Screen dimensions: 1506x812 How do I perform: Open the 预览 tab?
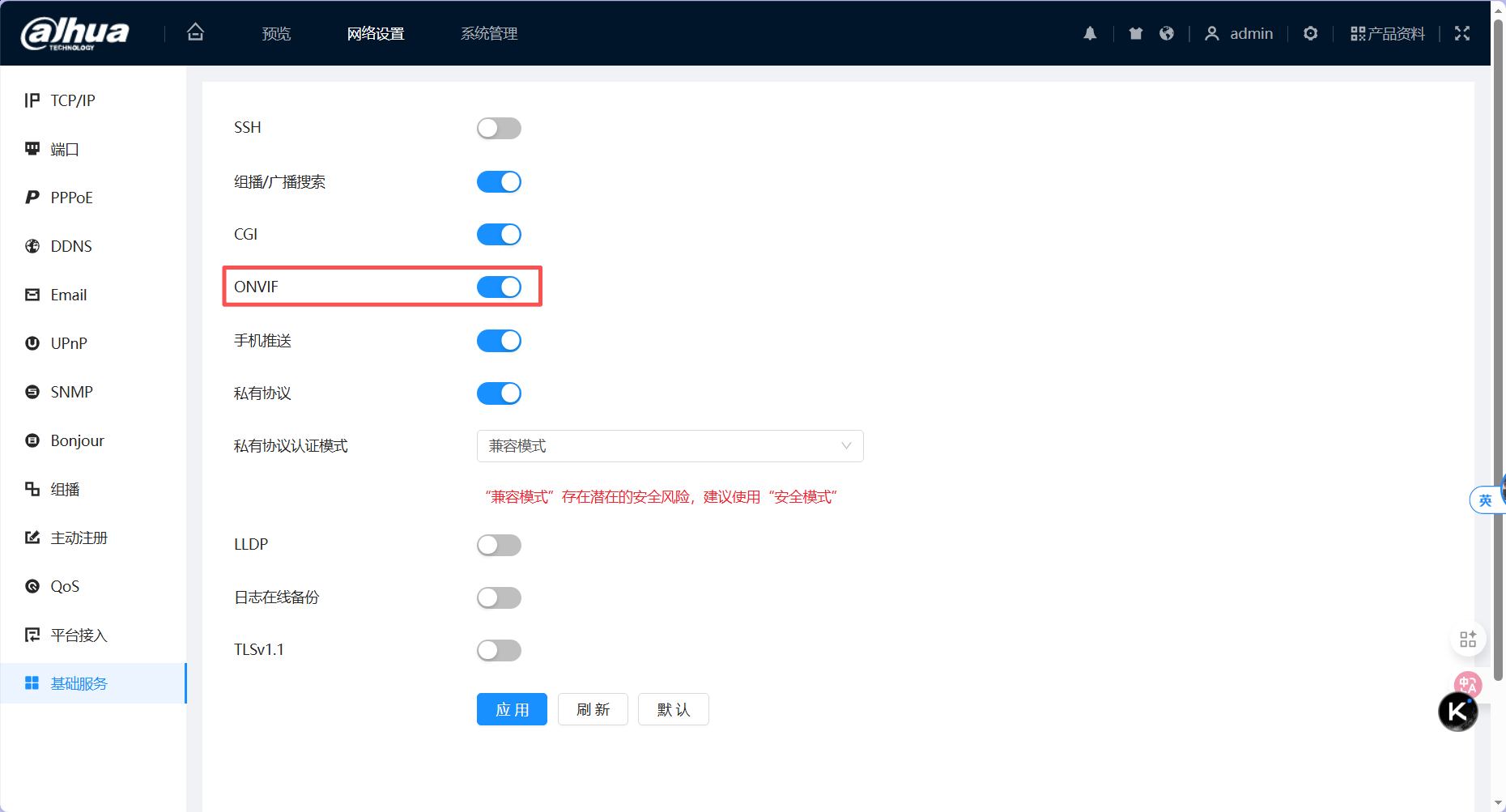coord(276,33)
